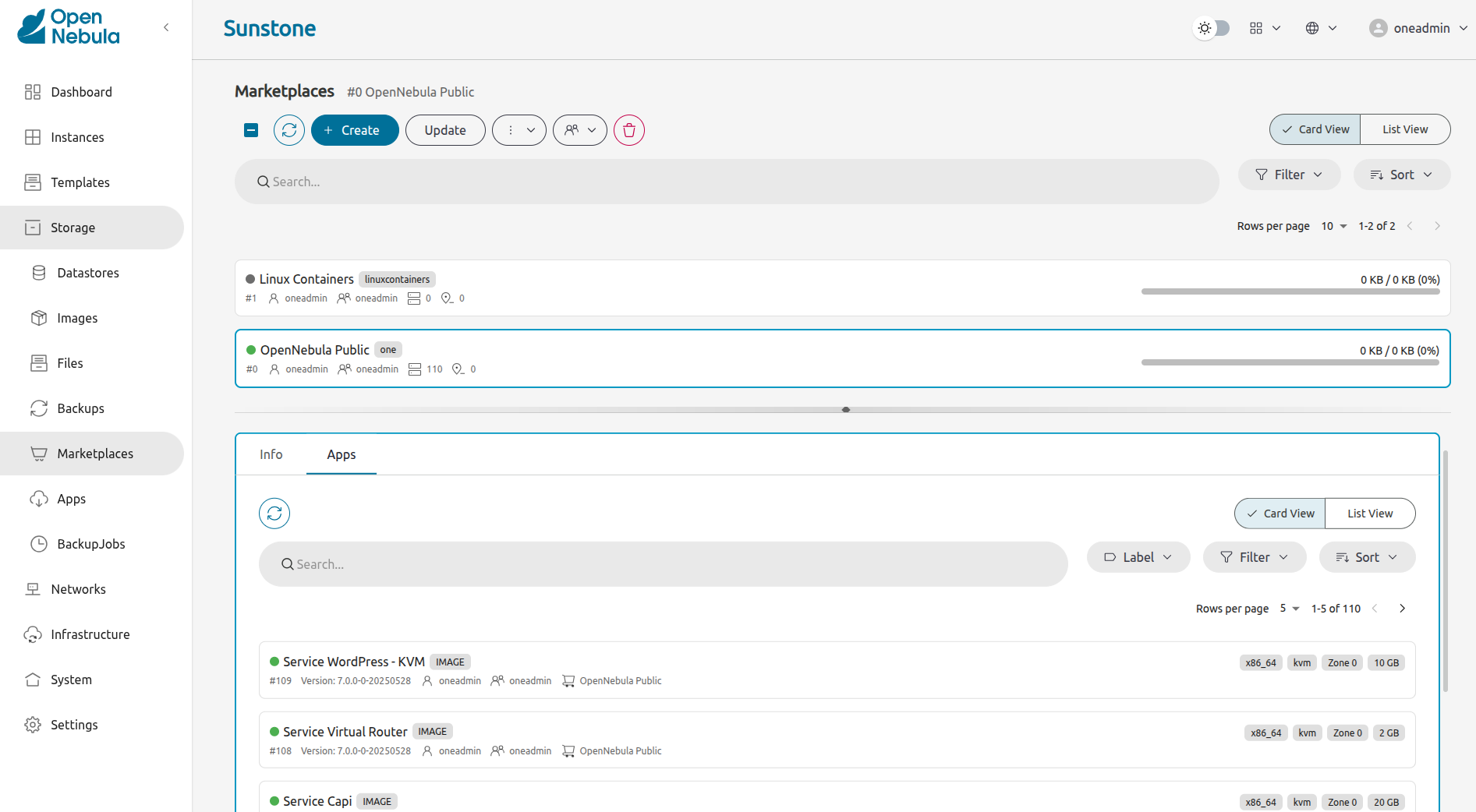Switch apps panel to List View

tap(1370, 514)
